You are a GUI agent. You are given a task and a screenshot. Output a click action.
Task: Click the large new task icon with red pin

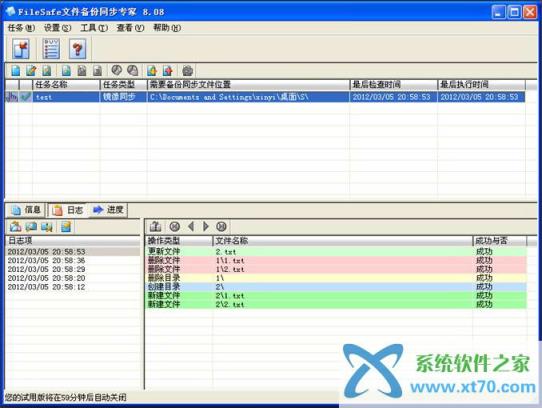pyautogui.click(x=21, y=48)
